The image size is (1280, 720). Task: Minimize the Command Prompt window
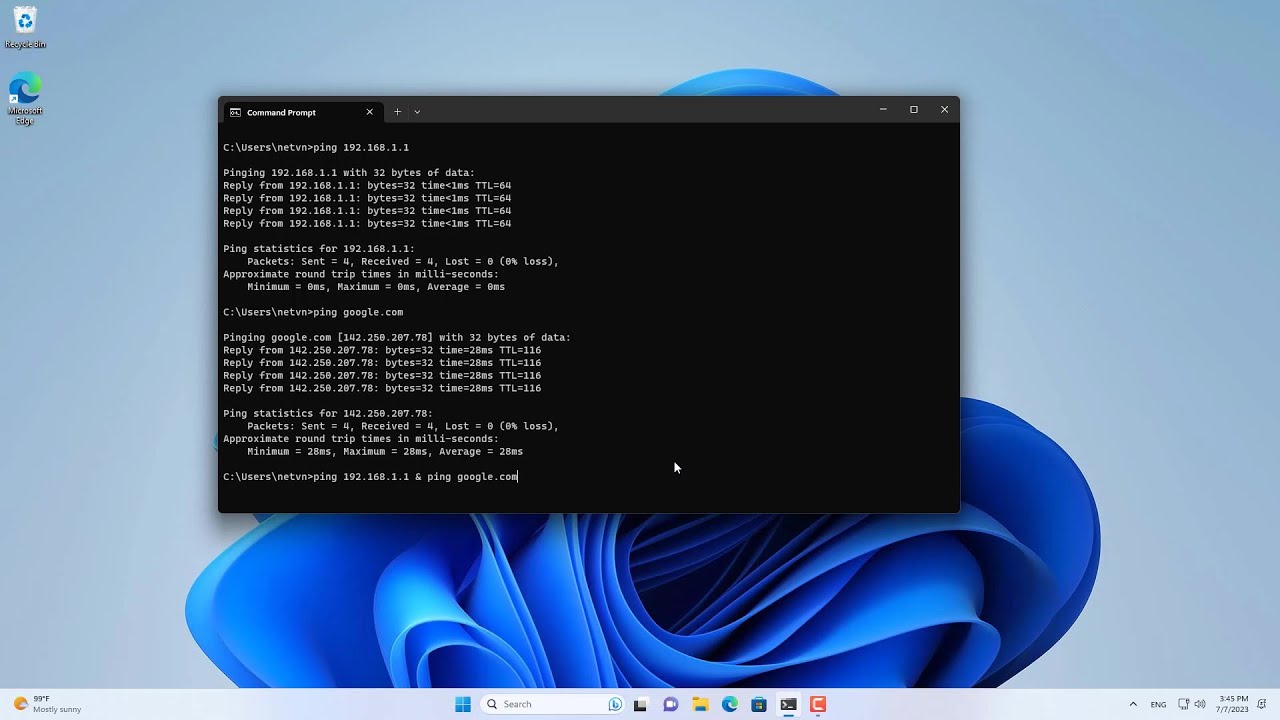point(883,110)
